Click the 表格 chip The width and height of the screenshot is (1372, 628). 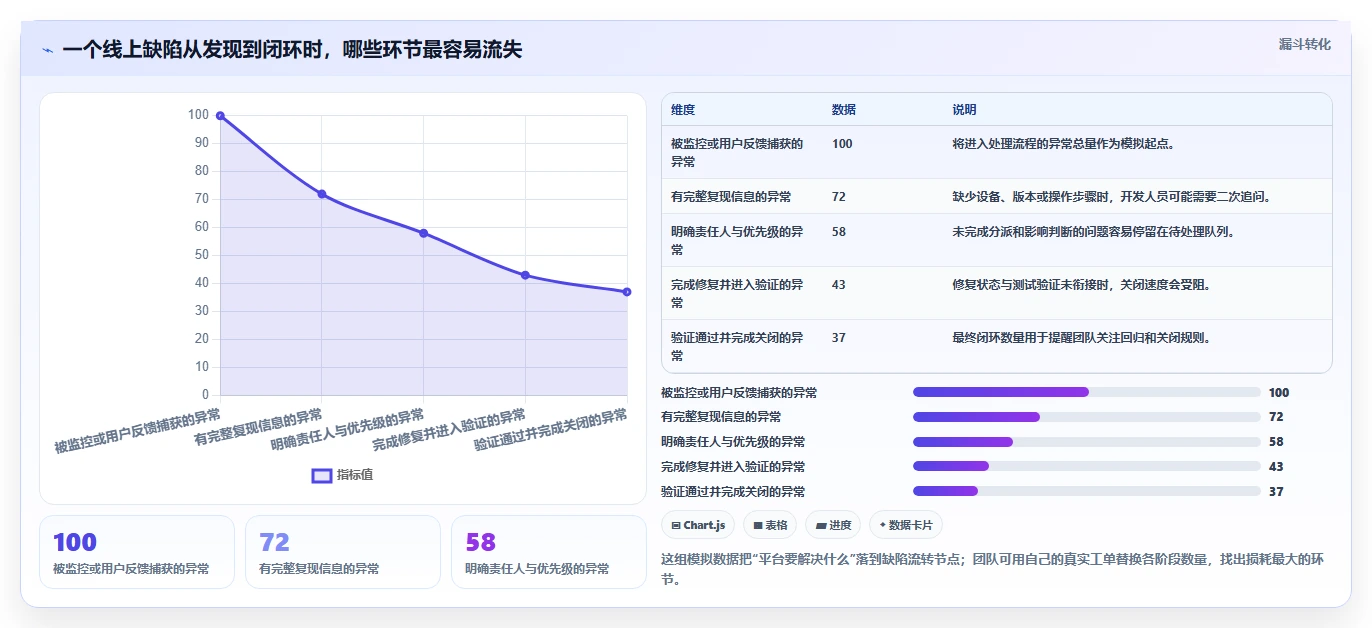(x=770, y=525)
